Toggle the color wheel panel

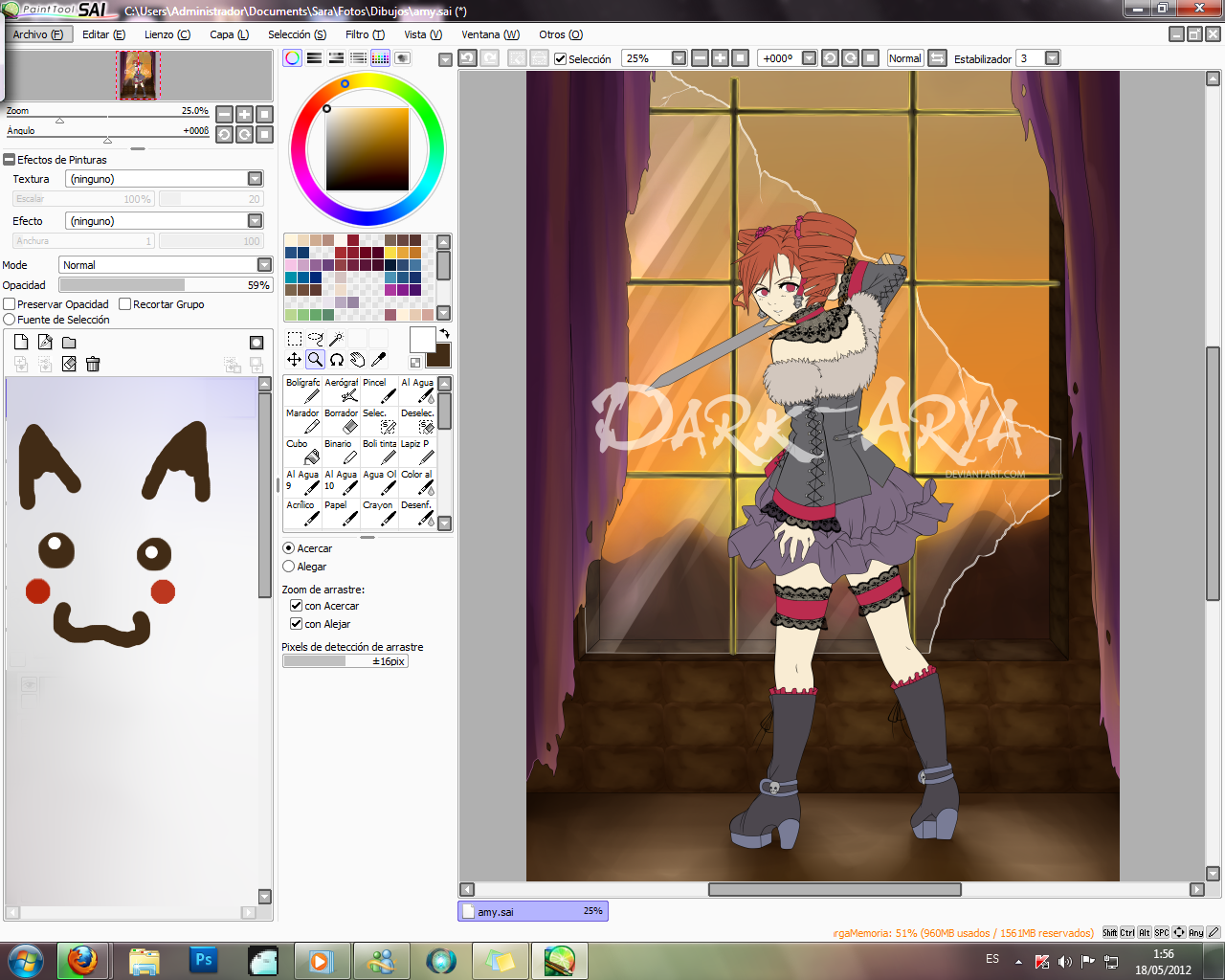pos(292,58)
